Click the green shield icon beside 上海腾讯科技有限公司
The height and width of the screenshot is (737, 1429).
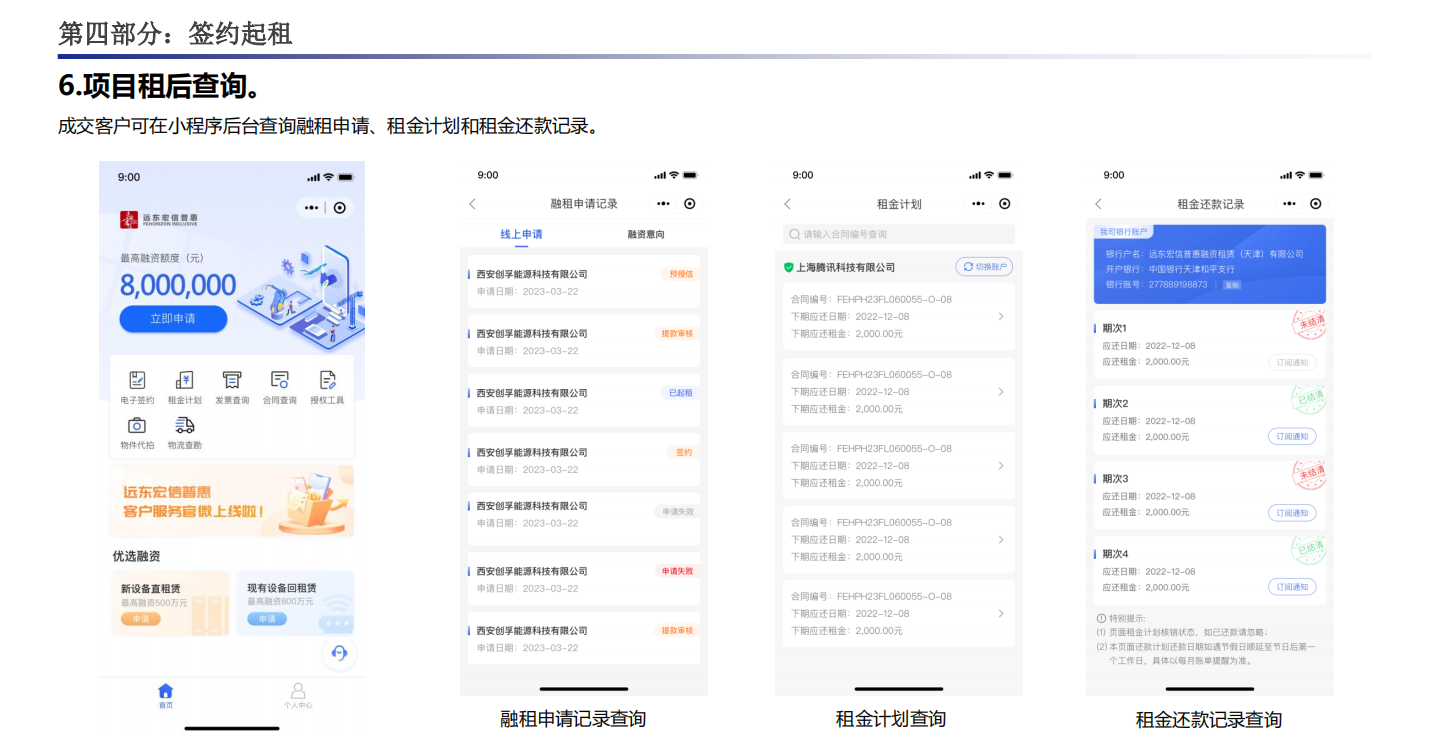(x=789, y=268)
